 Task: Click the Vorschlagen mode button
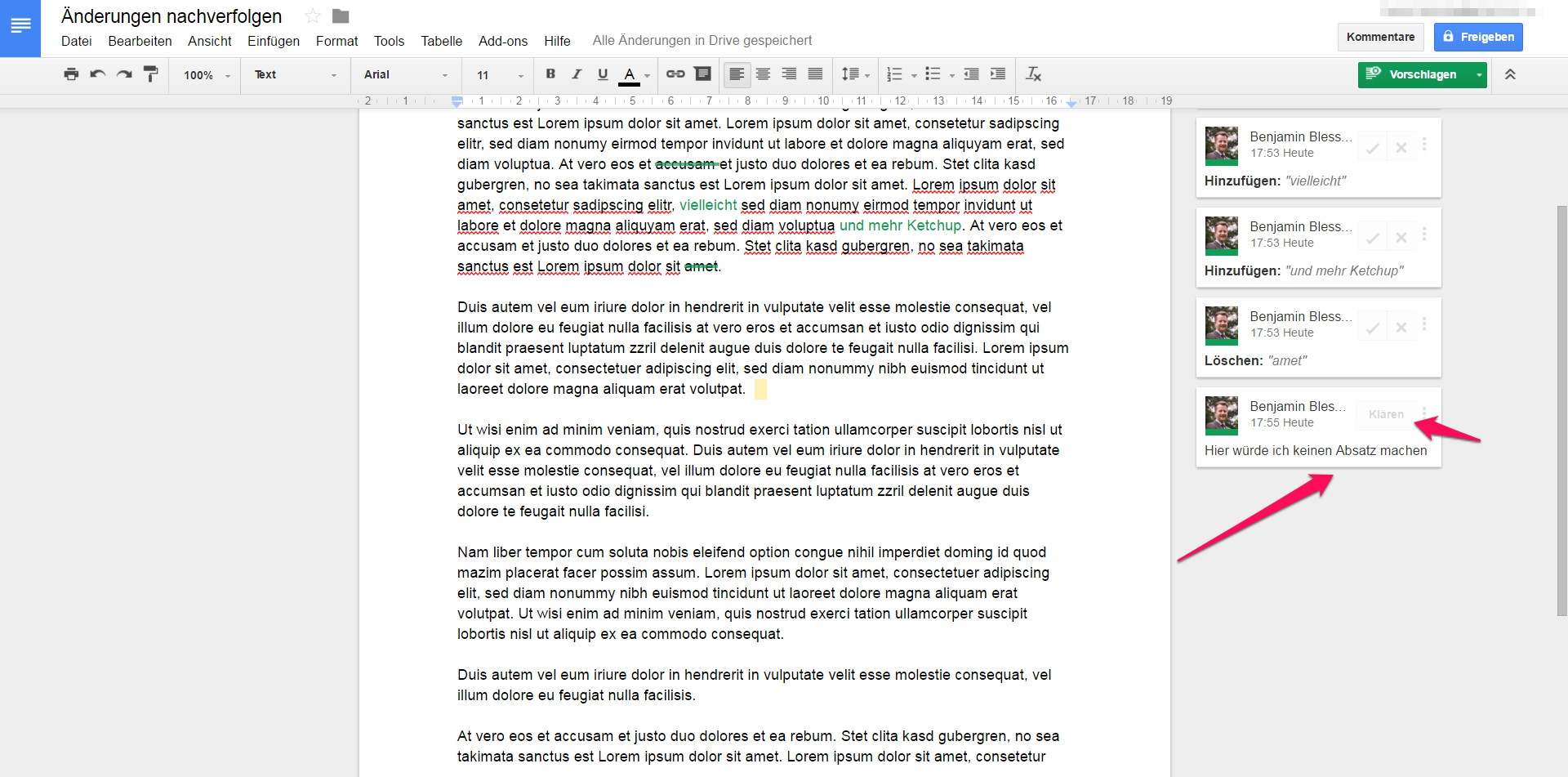pyautogui.click(x=1413, y=74)
